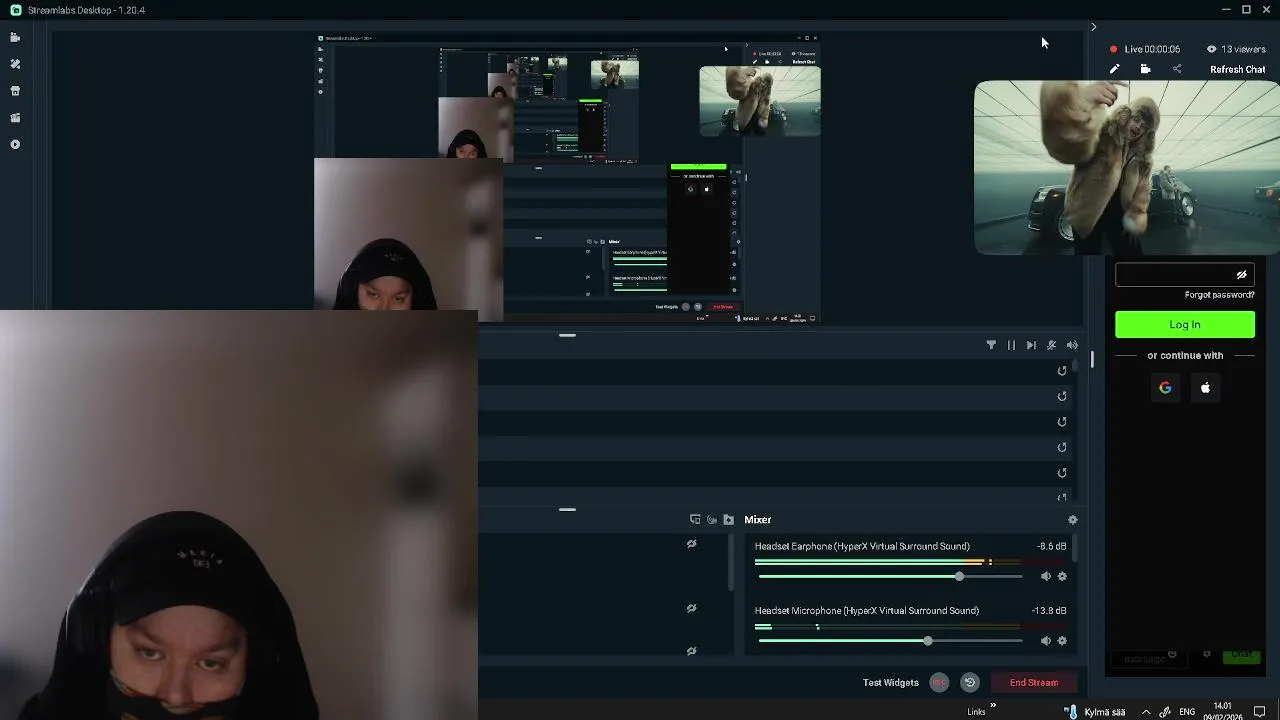
Task: Click the events list scrollbar
Action: coord(1077,367)
